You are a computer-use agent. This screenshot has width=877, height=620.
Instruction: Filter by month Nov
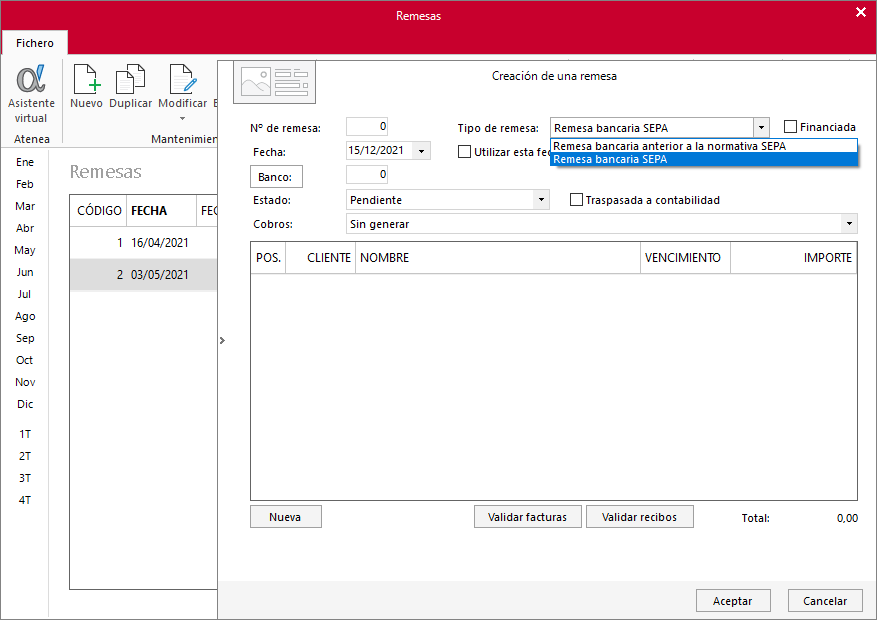point(25,382)
